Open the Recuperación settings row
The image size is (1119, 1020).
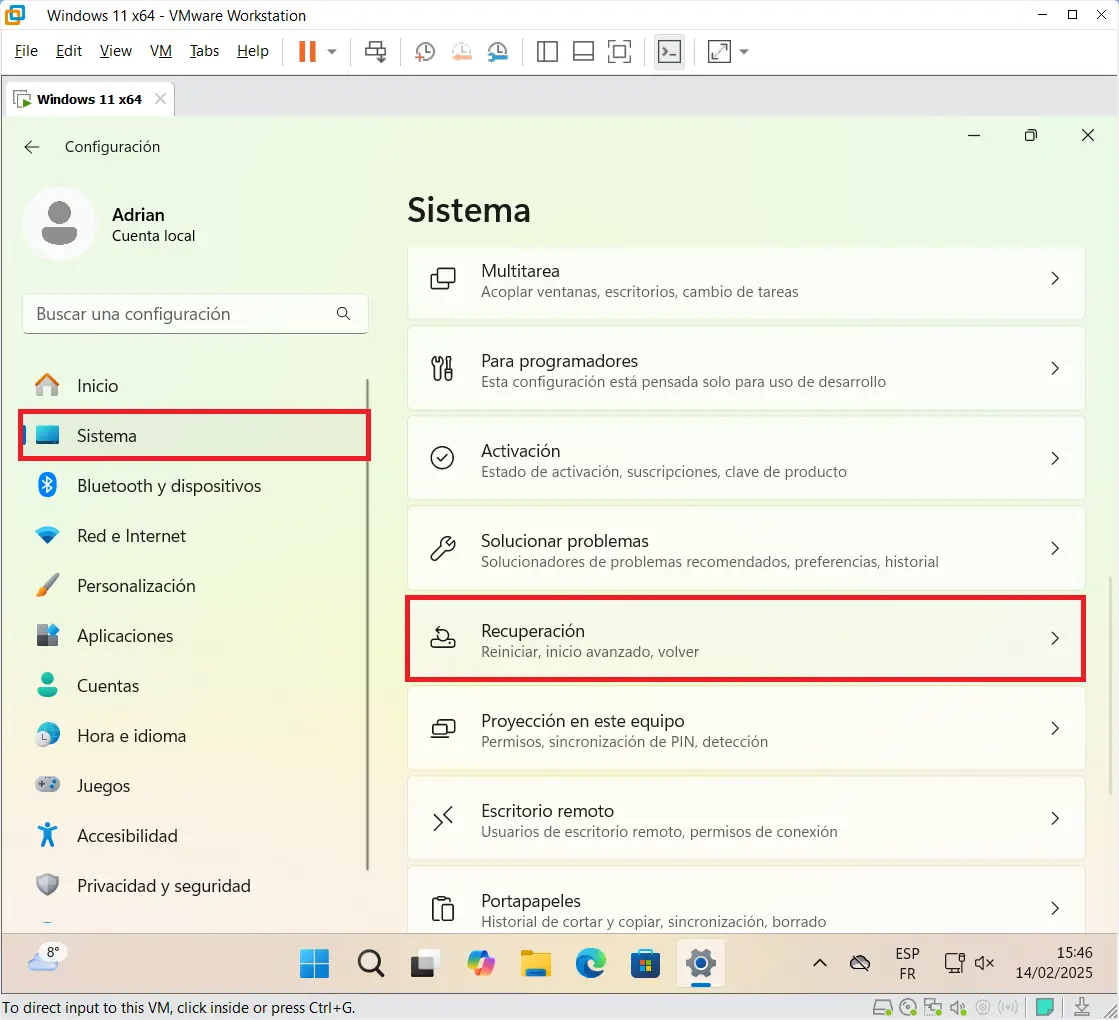coord(746,638)
